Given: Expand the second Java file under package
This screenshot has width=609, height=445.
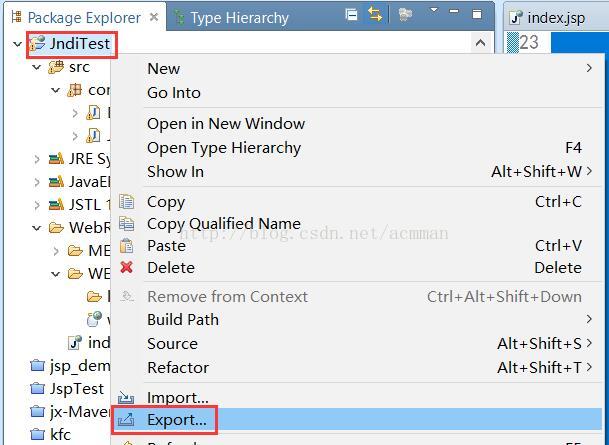Looking at the screenshot, I should click(75, 136).
